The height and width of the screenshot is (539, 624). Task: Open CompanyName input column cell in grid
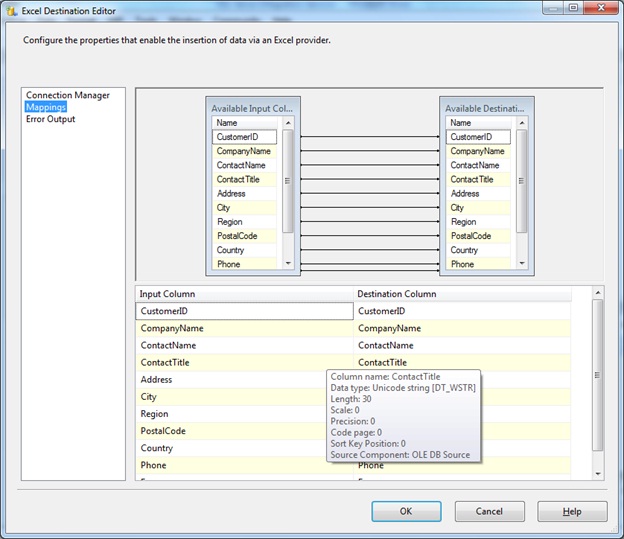point(244,328)
